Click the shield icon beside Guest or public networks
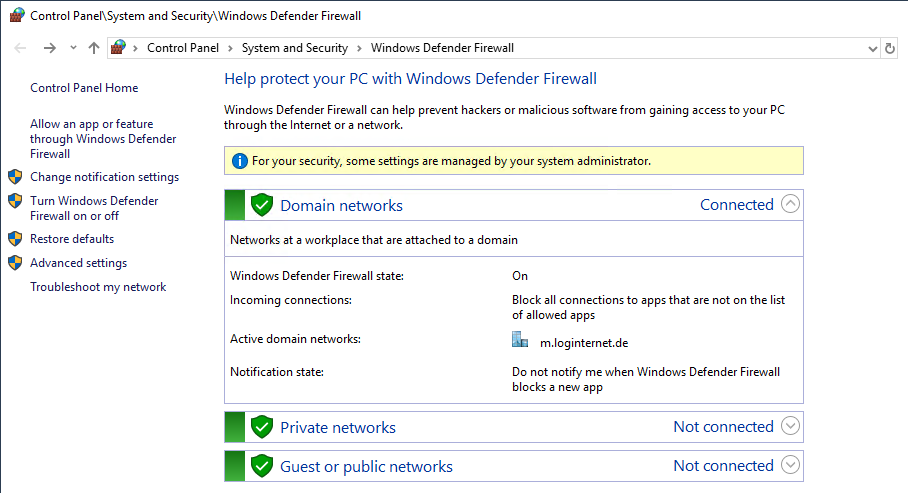Image resolution: width=908 pixels, height=493 pixels. [x=262, y=466]
